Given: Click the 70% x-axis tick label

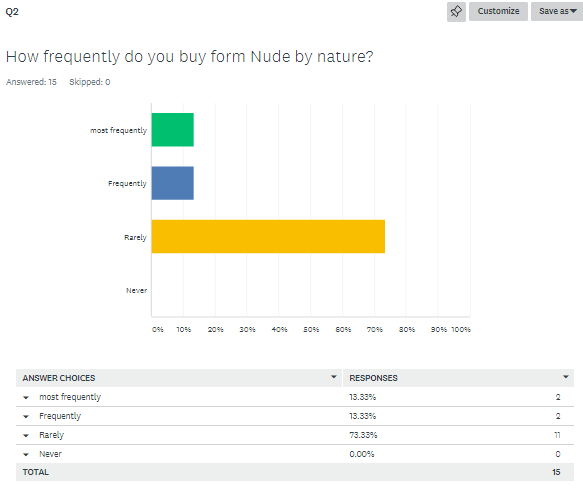Looking at the screenshot, I should pyautogui.click(x=374, y=329).
